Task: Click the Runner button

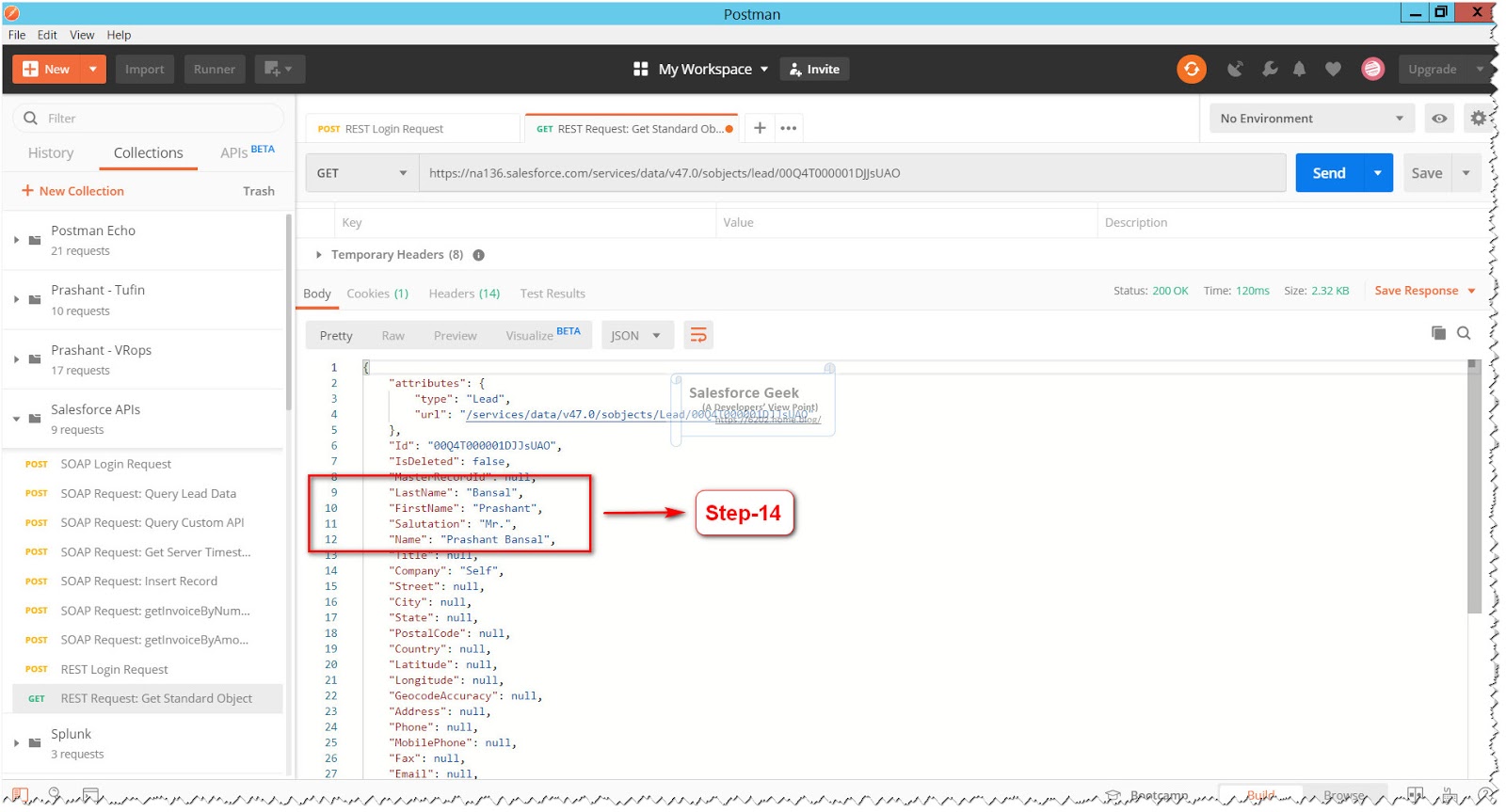Action: coord(215,69)
